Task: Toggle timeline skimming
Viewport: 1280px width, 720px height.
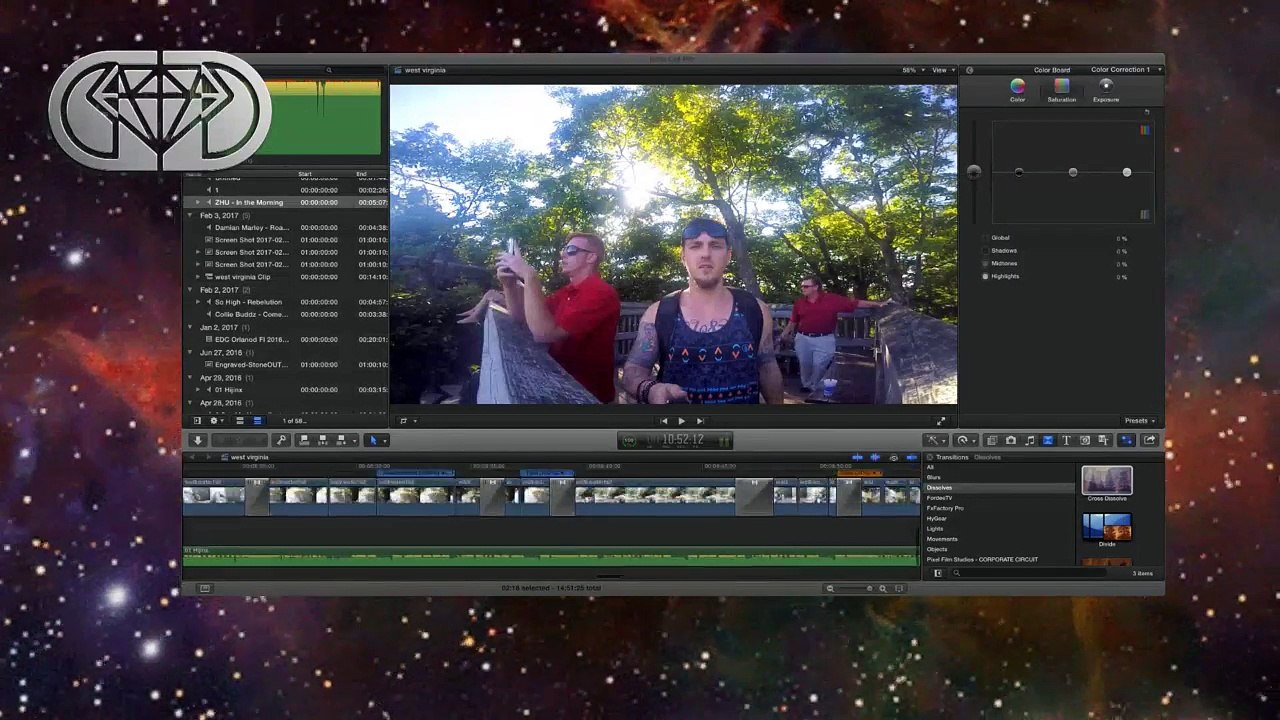Action: coord(857,457)
